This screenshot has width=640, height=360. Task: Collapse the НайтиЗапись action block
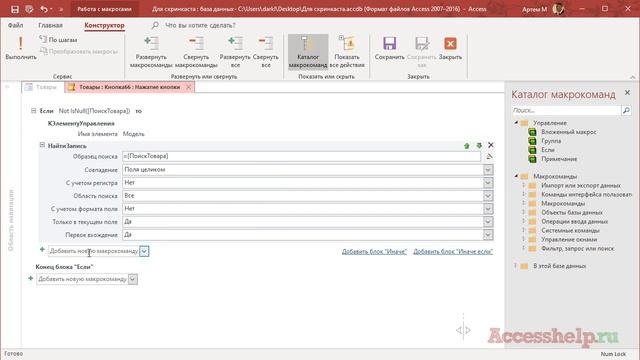(x=42, y=145)
